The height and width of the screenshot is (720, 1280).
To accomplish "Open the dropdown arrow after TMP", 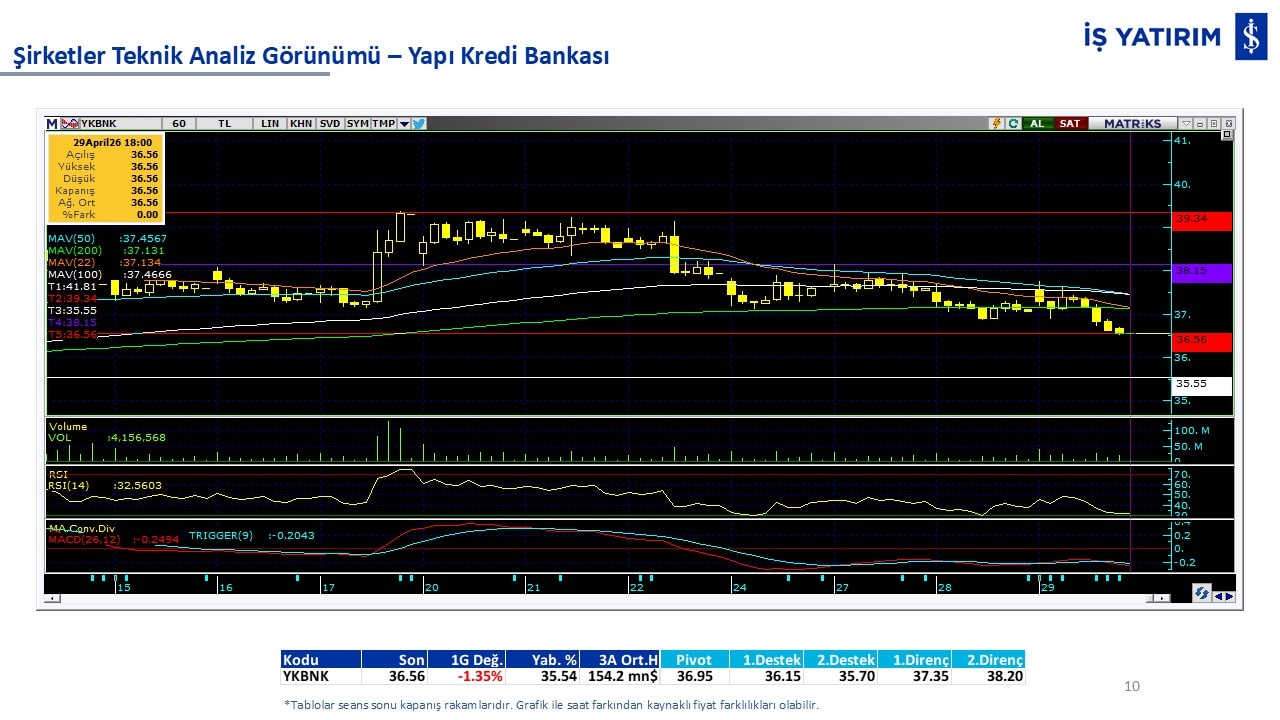I will pyautogui.click(x=404, y=124).
